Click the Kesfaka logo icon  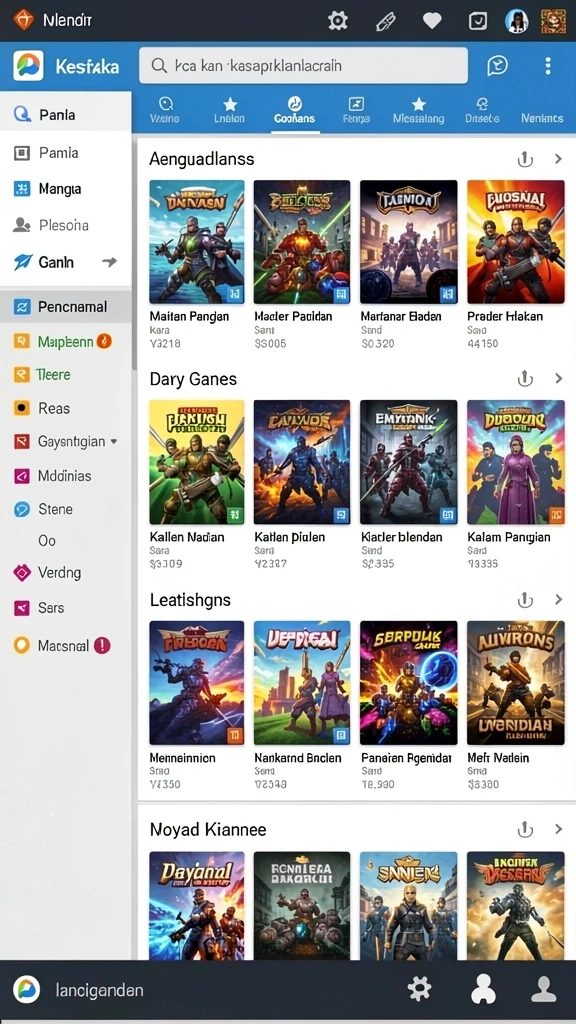pyautogui.click(x=28, y=65)
